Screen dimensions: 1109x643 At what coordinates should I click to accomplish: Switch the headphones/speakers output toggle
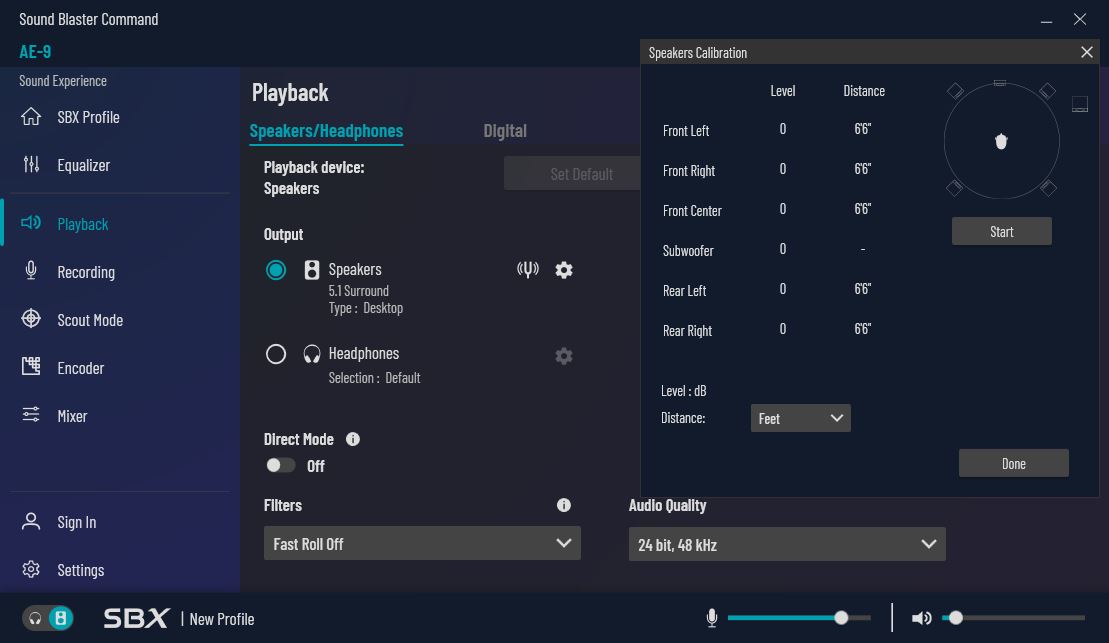pos(48,618)
